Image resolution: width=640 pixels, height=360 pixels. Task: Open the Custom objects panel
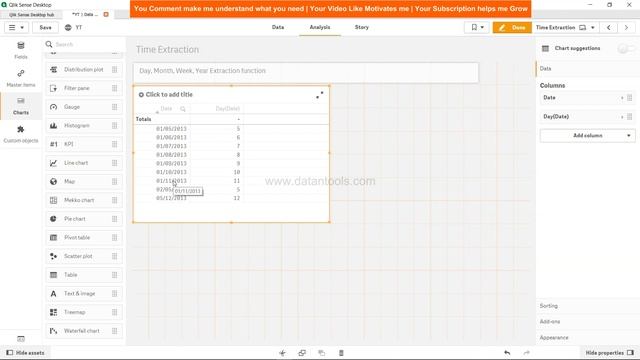click(21, 134)
